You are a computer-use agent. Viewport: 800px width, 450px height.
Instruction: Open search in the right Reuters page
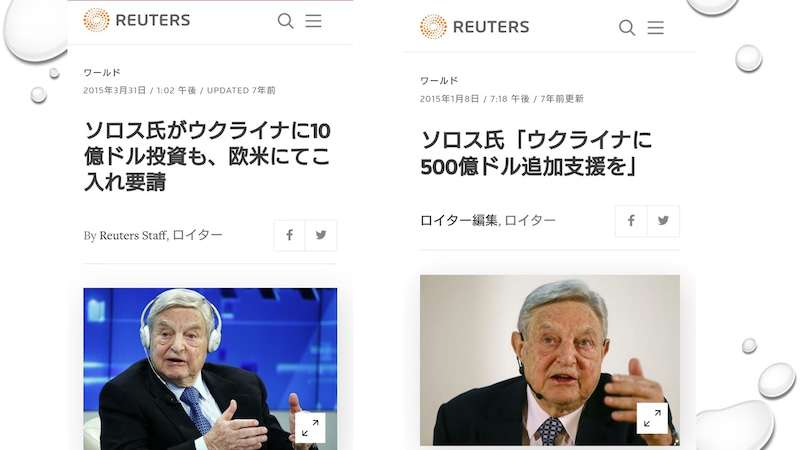click(x=627, y=28)
